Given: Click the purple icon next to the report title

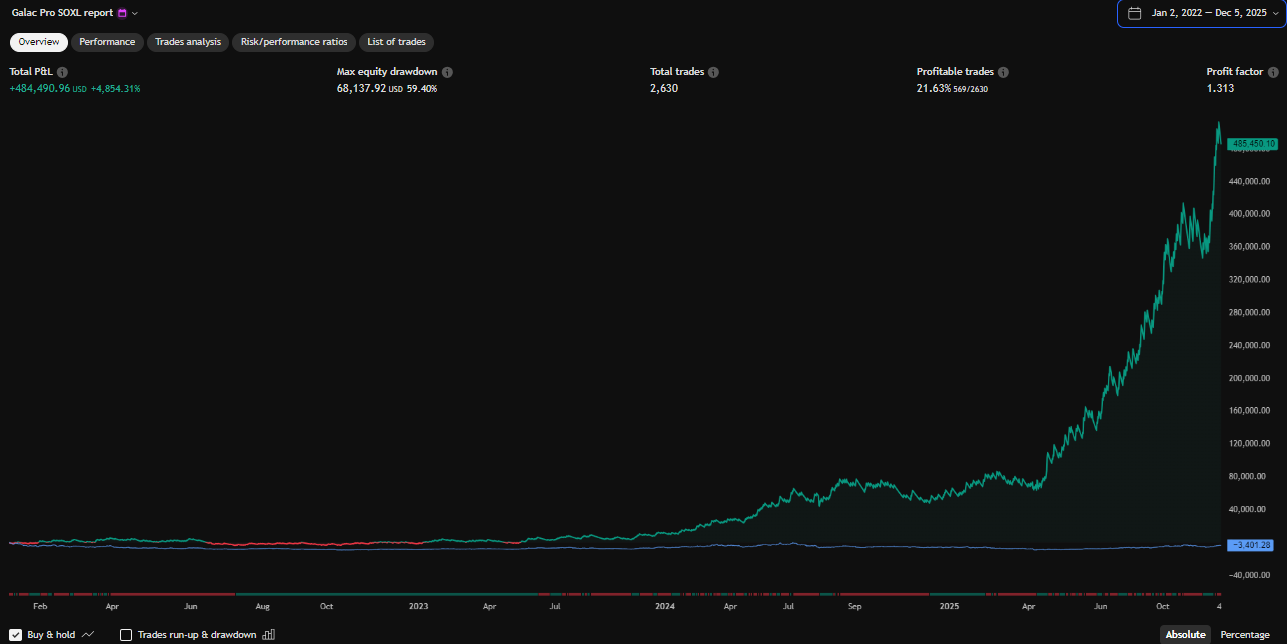Looking at the screenshot, I should pyautogui.click(x=122, y=13).
